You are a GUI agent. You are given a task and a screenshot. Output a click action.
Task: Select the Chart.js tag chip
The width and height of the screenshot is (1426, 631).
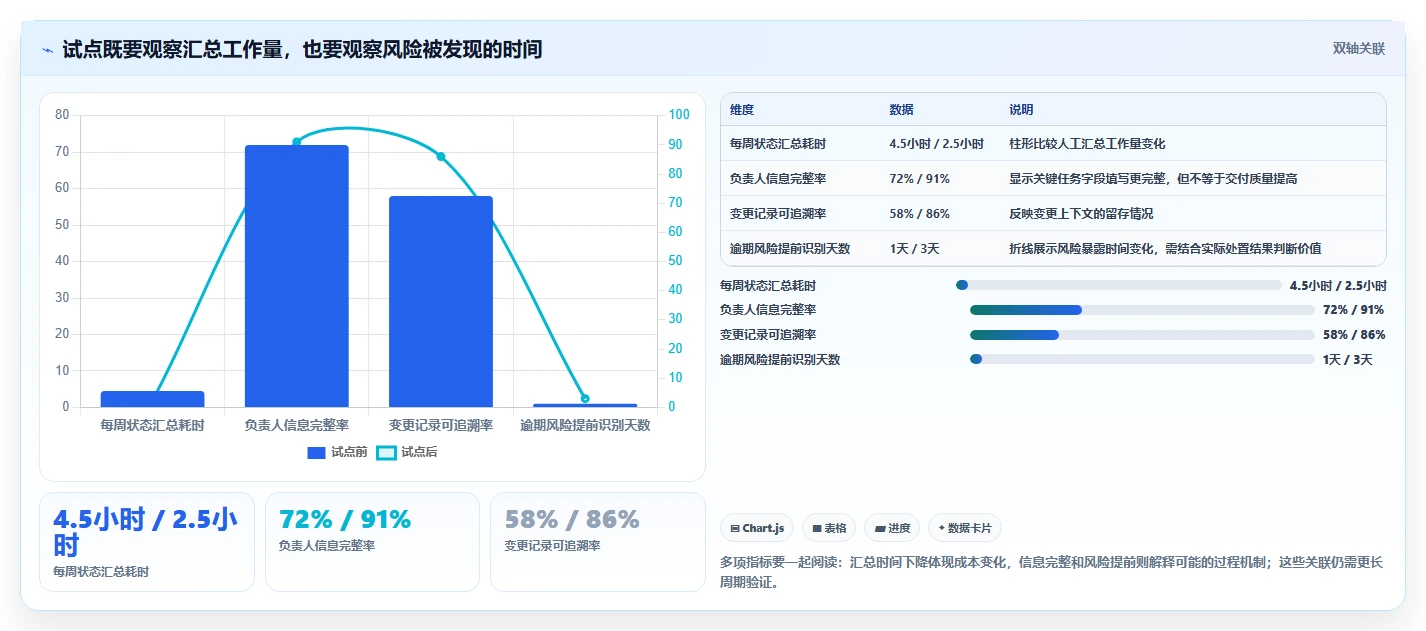click(757, 528)
